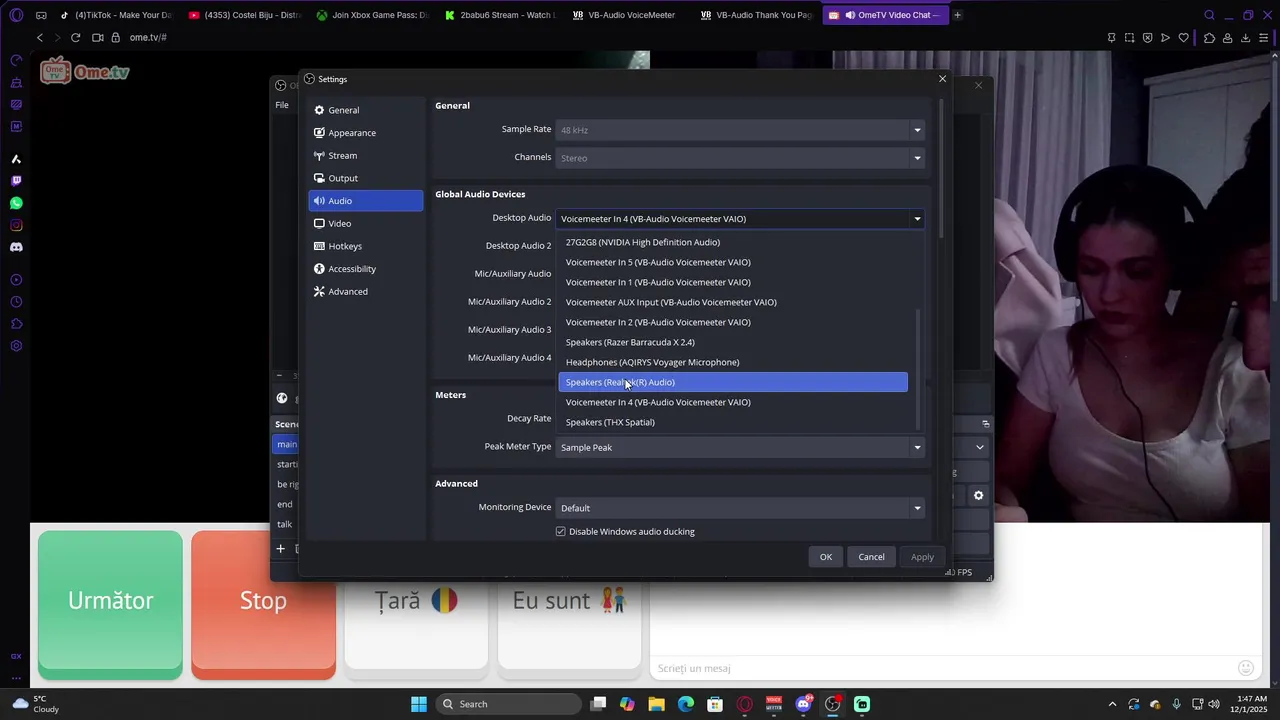
Task: Choose Speakers (Razer Barracuda X 2.4)
Action: pos(733,342)
